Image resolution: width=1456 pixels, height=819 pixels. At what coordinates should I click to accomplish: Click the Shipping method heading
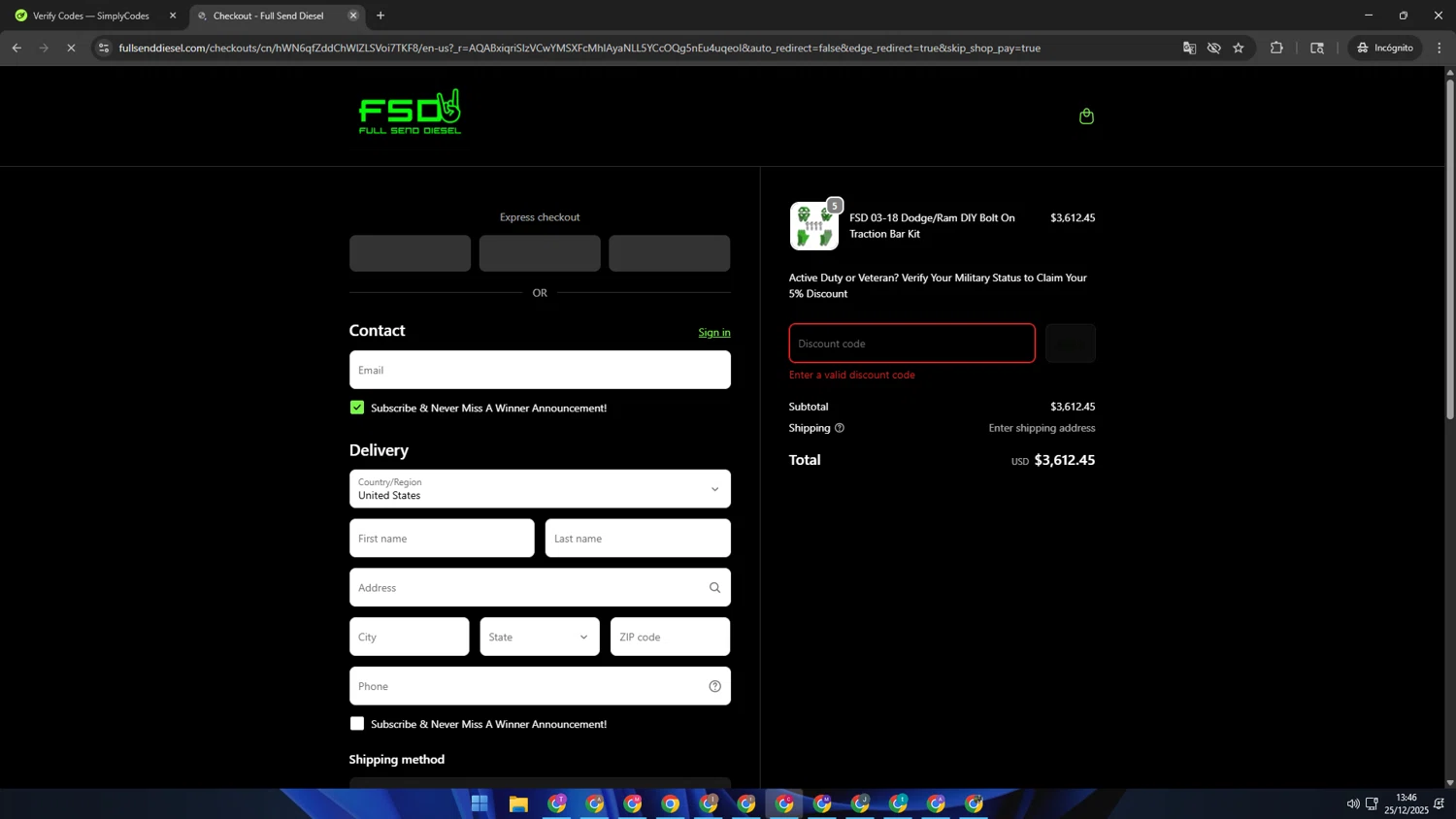tap(397, 760)
